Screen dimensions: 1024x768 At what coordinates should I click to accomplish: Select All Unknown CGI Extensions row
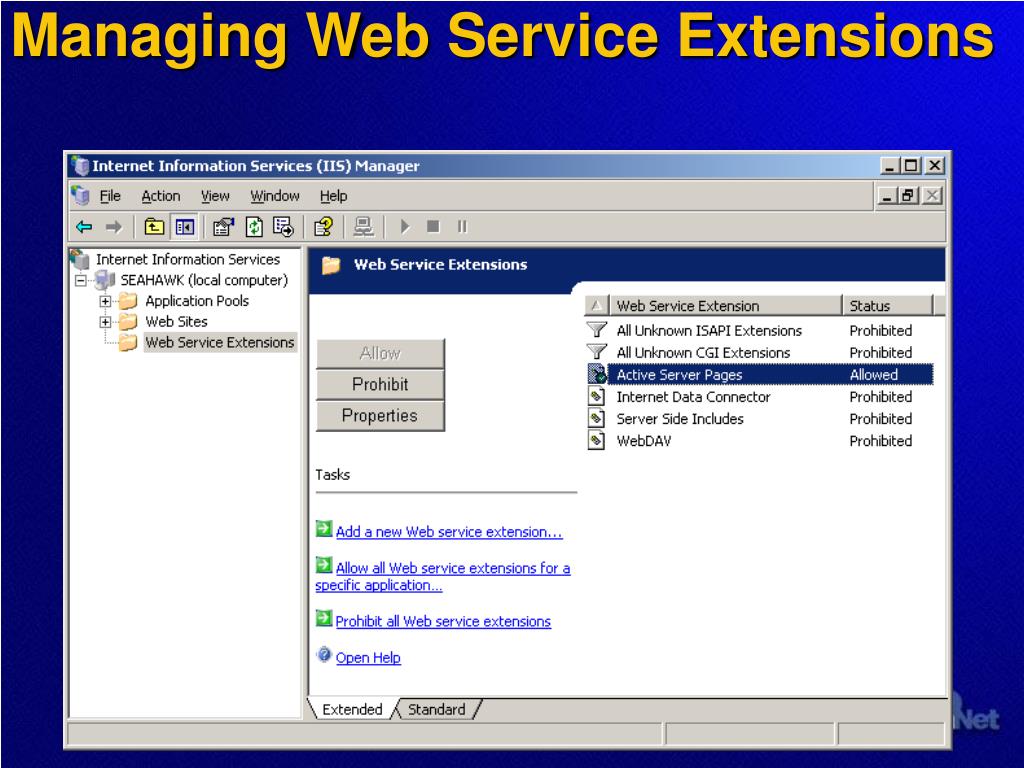[x=760, y=353]
